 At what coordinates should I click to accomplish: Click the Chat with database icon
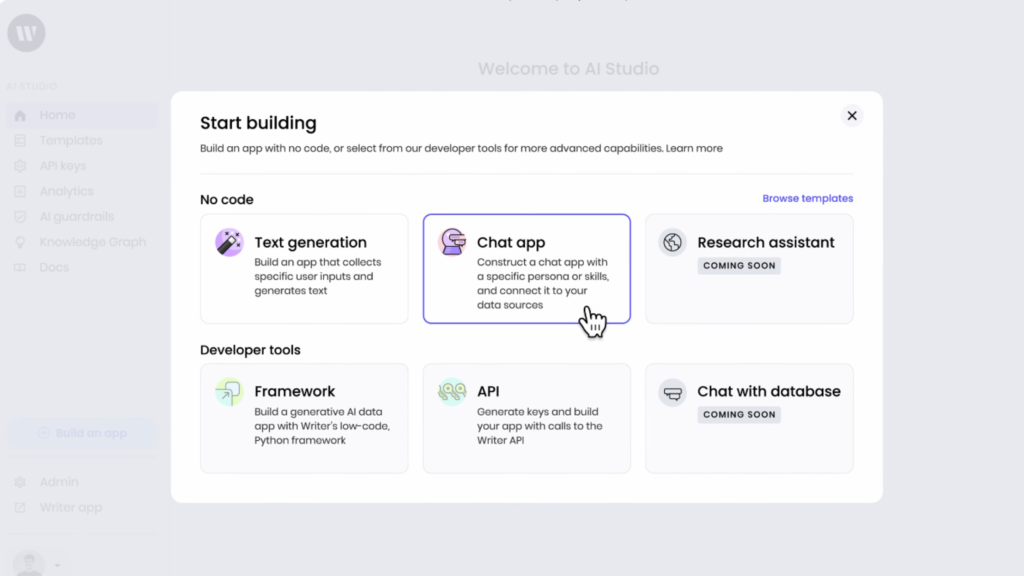point(673,391)
